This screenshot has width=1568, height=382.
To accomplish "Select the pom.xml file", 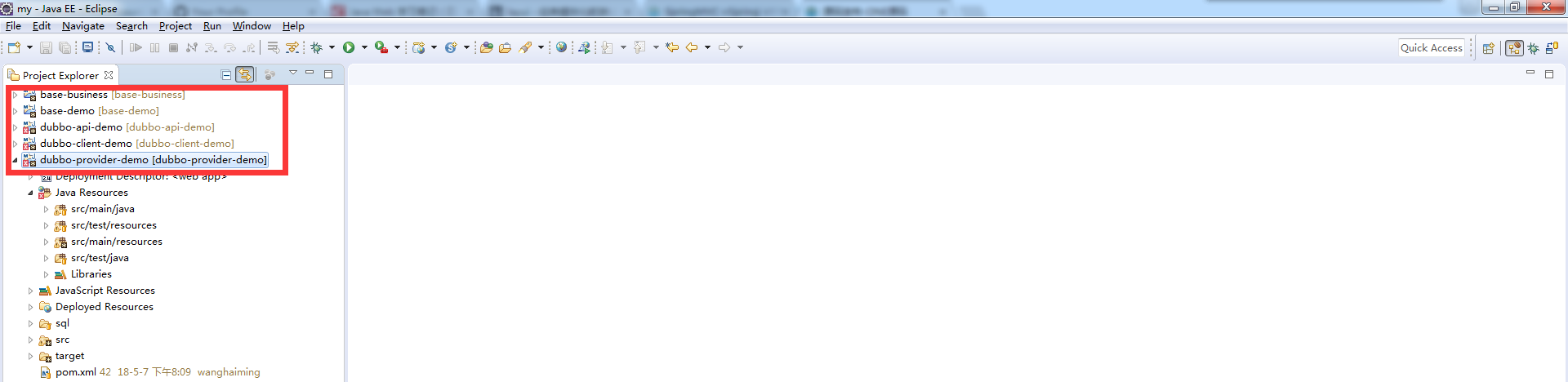I will click(x=75, y=372).
